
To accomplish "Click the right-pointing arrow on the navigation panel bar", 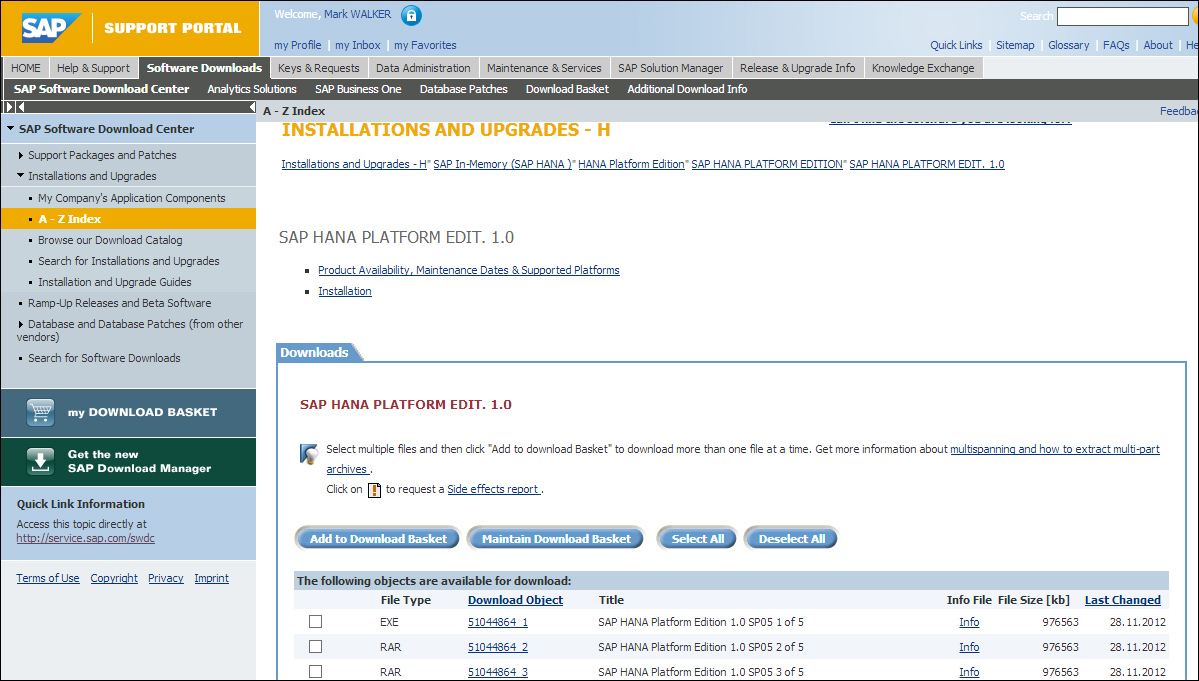I will pos(10,107).
